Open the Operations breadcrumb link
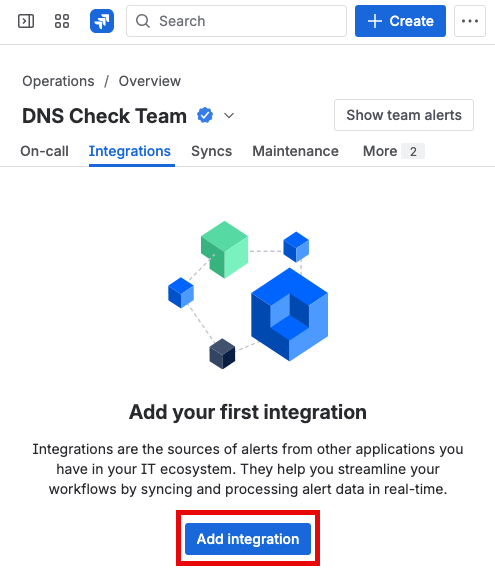 (x=58, y=81)
